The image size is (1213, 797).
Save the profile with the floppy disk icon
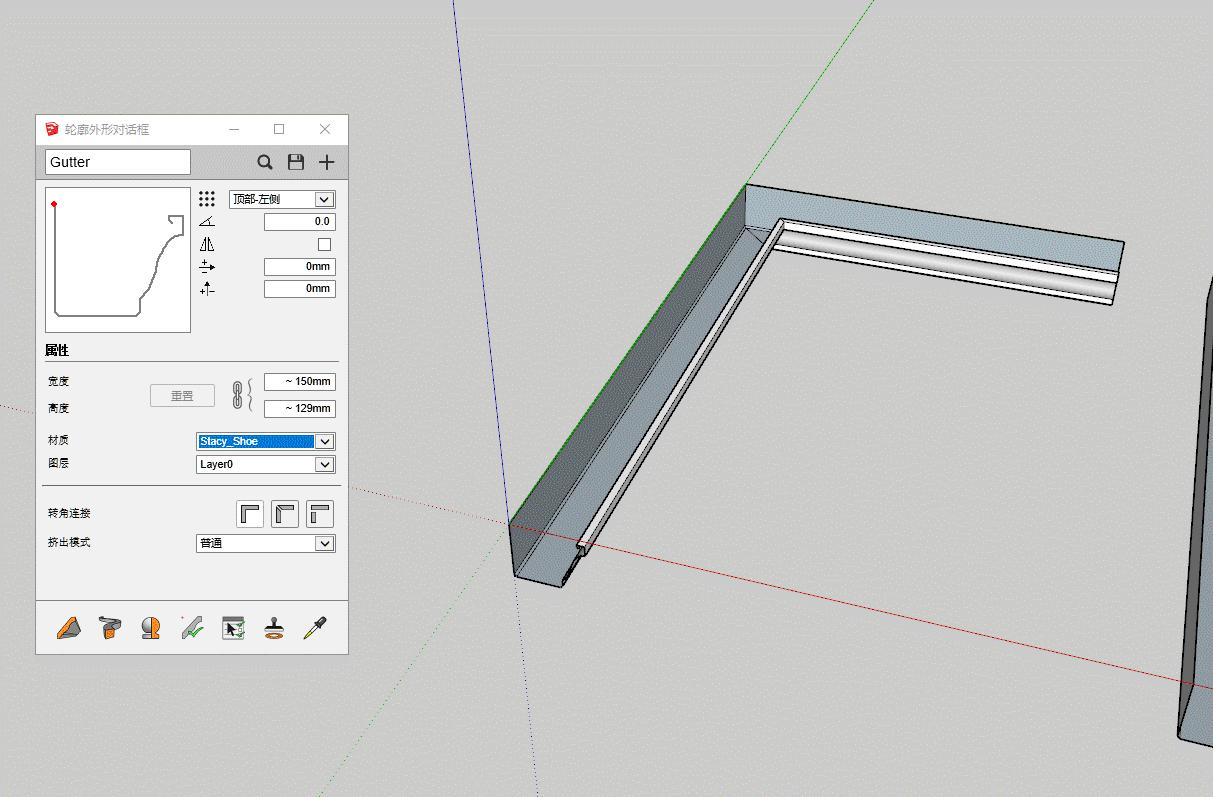tap(296, 162)
